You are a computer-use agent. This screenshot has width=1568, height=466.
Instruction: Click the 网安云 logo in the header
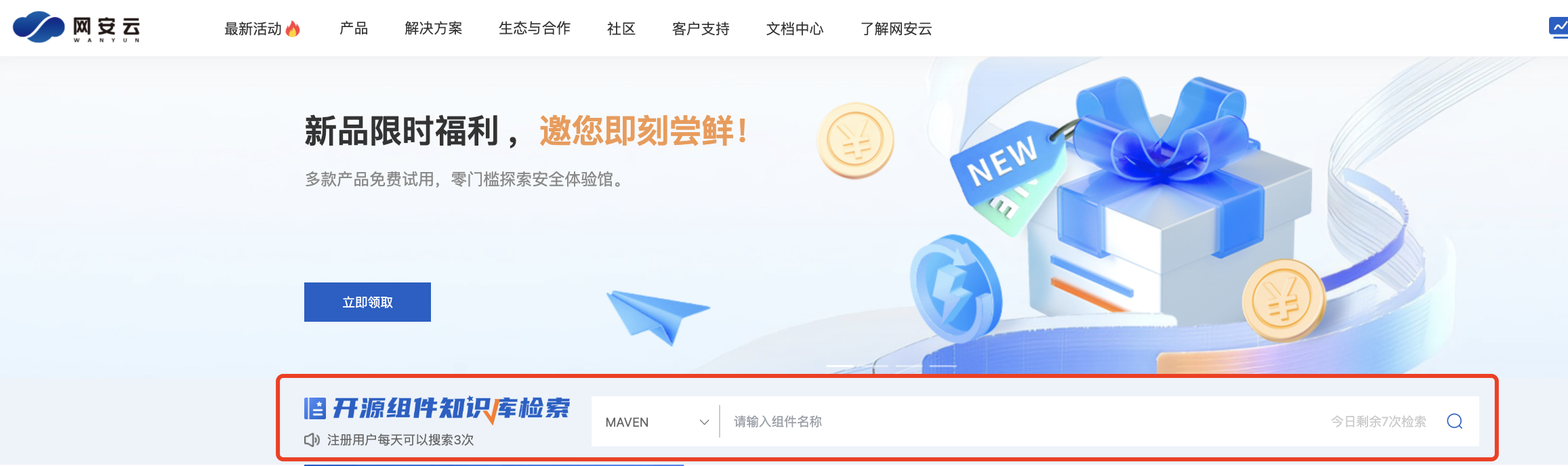(x=77, y=27)
